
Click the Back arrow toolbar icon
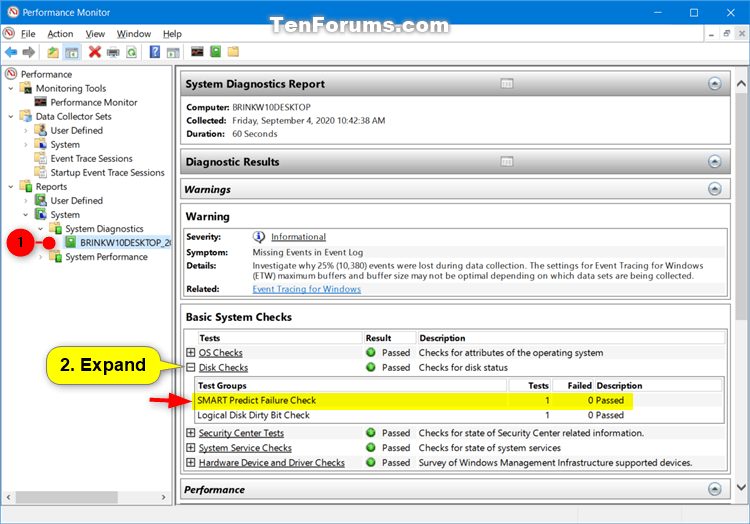[x=11, y=52]
